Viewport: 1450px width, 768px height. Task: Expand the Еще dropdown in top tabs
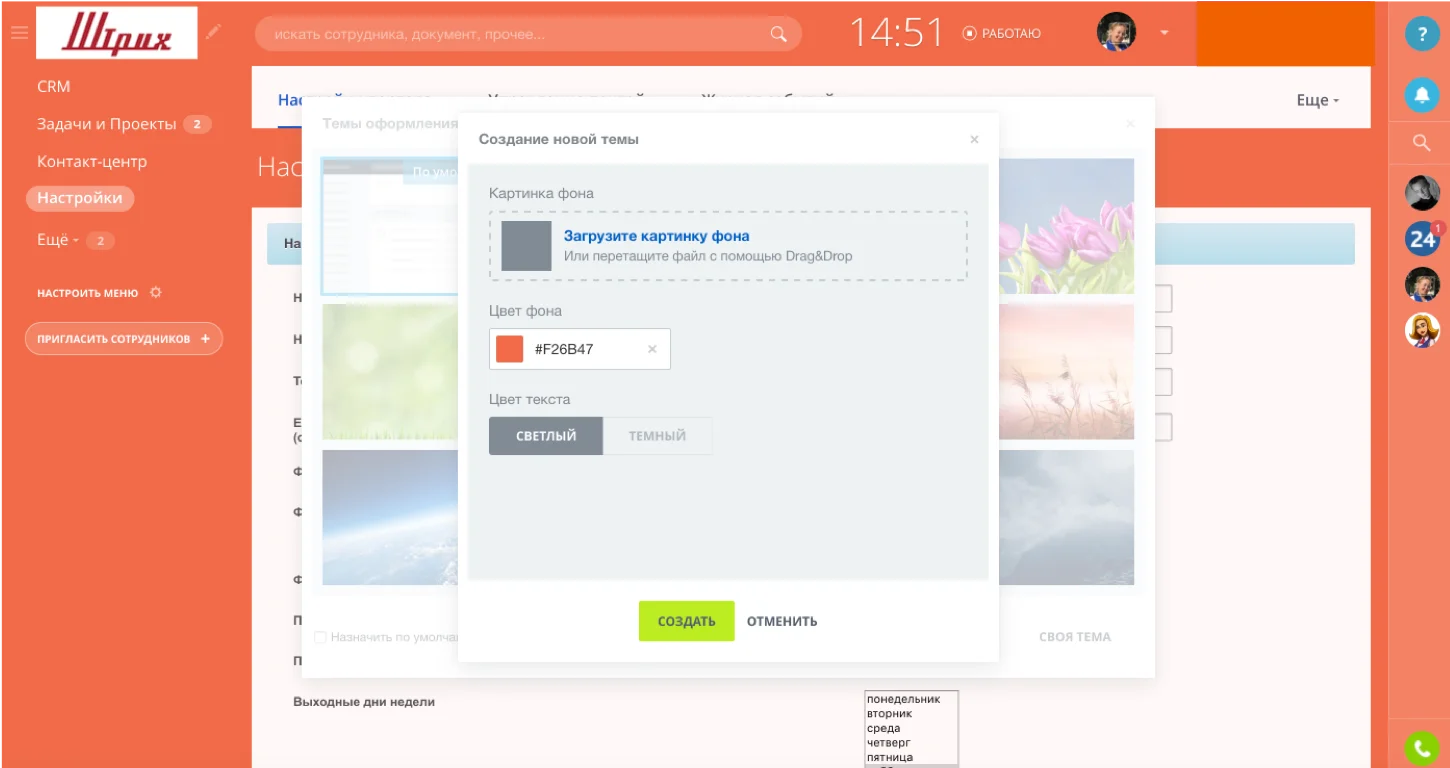tap(1317, 100)
